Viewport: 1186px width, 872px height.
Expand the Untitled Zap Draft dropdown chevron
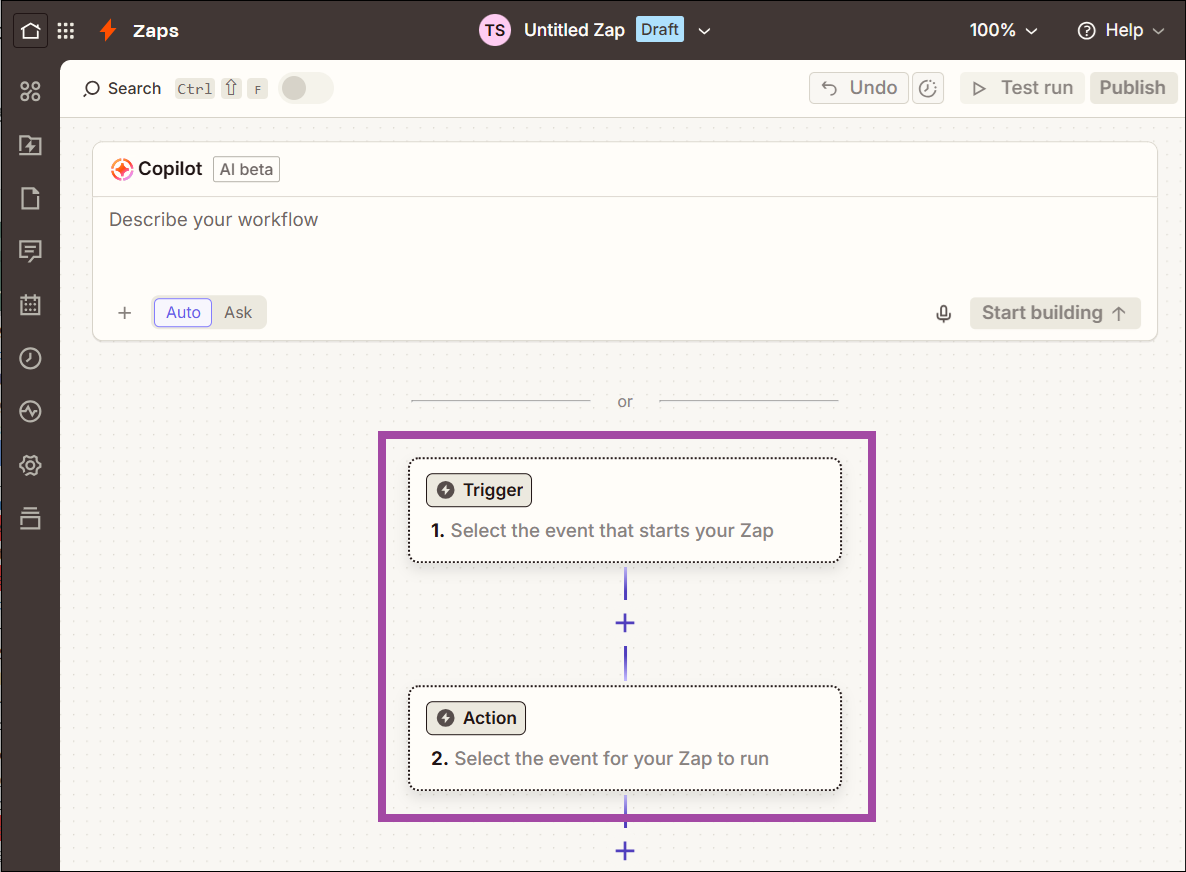pyautogui.click(x=704, y=31)
